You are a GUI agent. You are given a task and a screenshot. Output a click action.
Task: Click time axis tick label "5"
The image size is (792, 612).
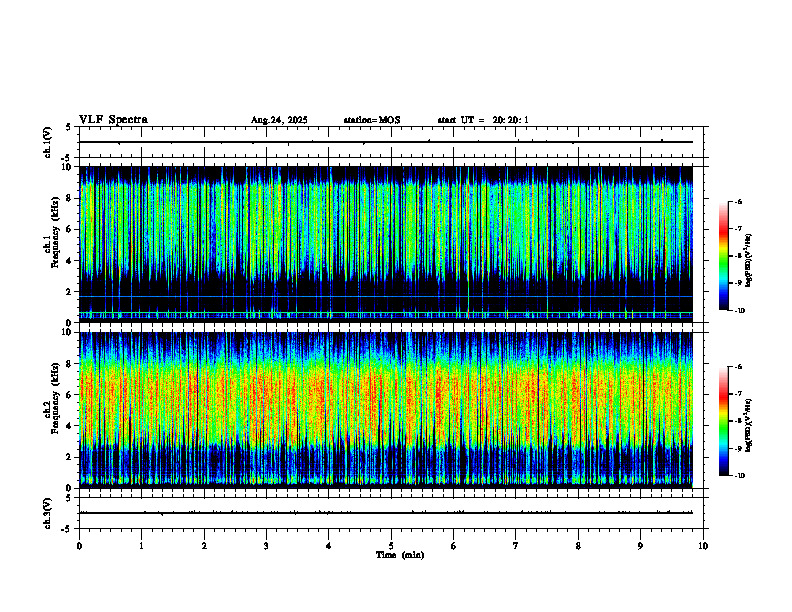[x=391, y=546]
